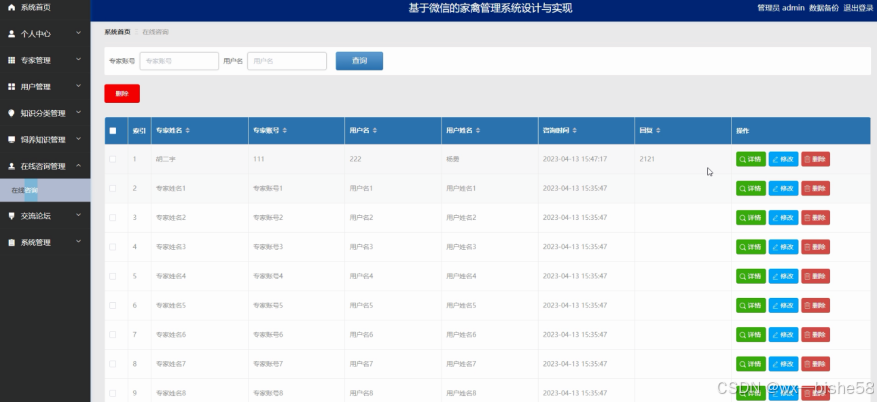
Task: Sort table by 用户姓名 column arrows
Action: (x=478, y=130)
